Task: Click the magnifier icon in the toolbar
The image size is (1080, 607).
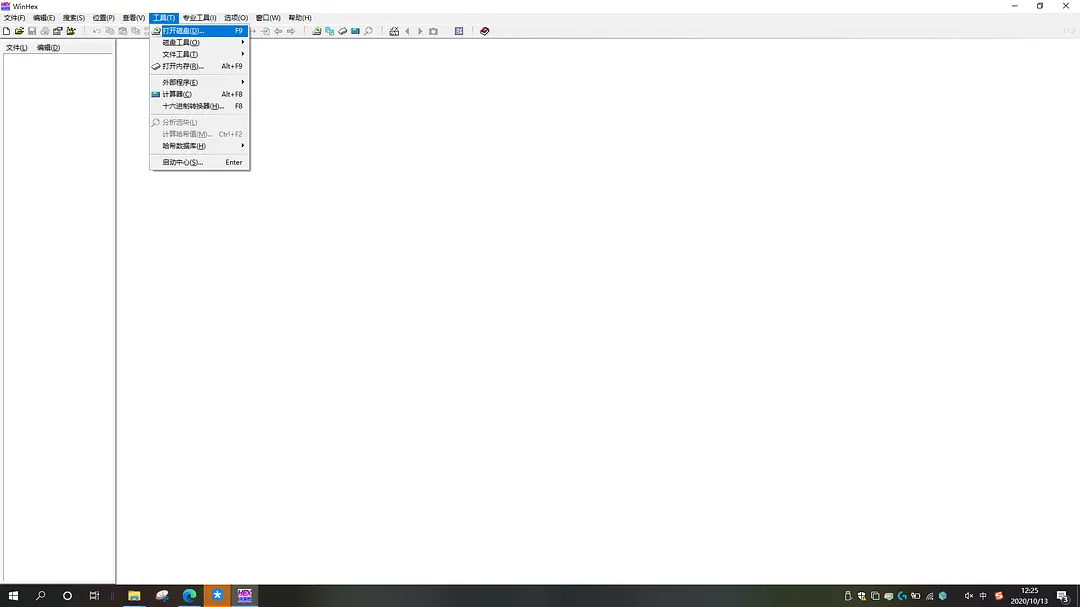Action: tap(368, 31)
